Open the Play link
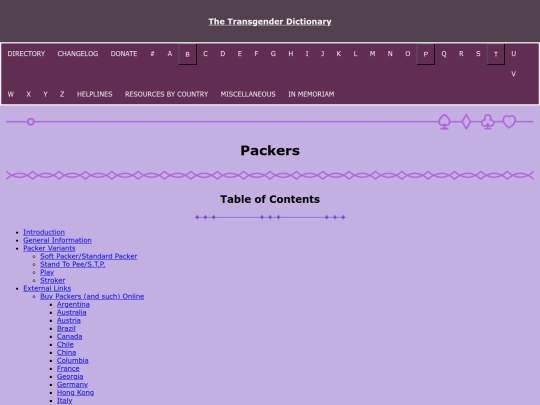The height and width of the screenshot is (405, 540). click(47, 272)
